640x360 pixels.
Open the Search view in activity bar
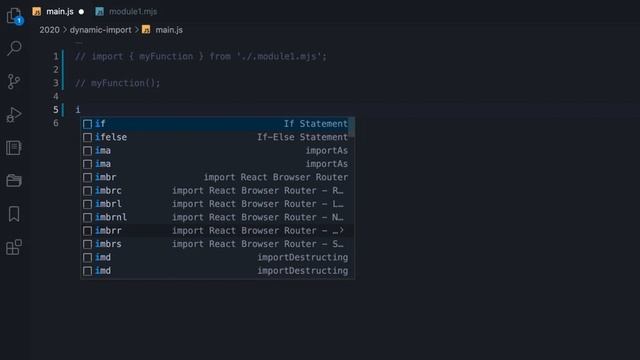coord(14,48)
